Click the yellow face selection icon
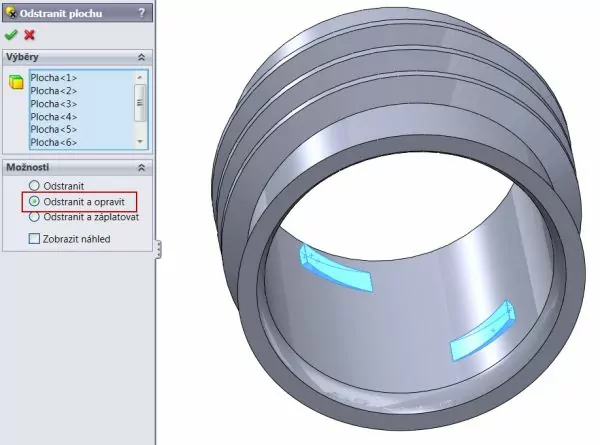 click(x=15, y=81)
